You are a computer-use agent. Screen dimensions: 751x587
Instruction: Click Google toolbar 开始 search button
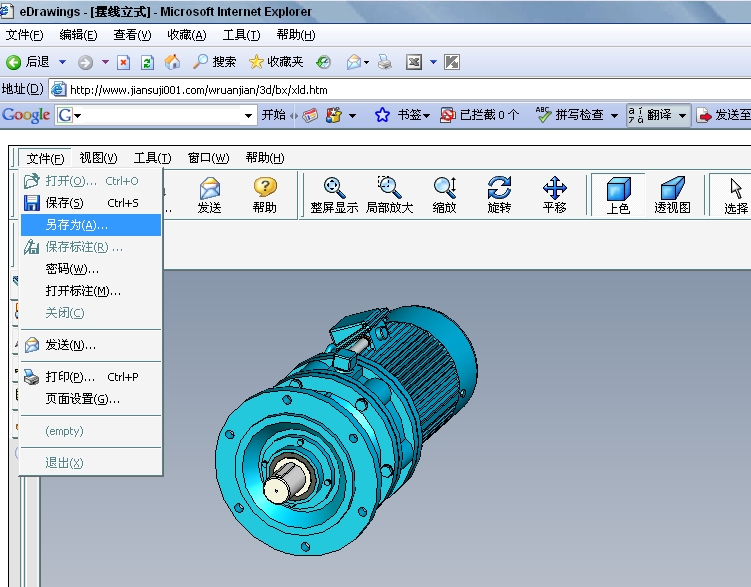click(x=273, y=115)
